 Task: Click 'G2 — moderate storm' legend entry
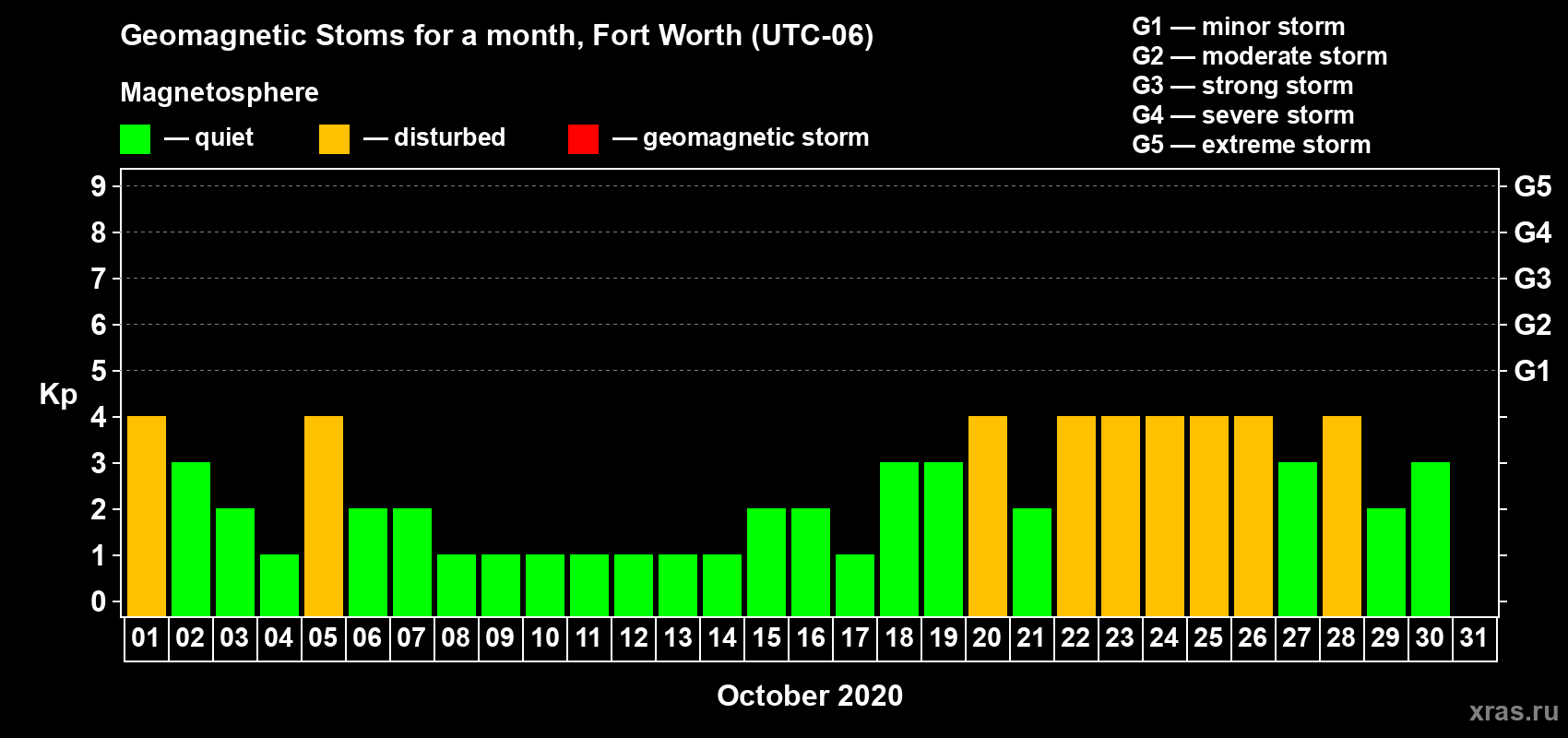click(1260, 56)
